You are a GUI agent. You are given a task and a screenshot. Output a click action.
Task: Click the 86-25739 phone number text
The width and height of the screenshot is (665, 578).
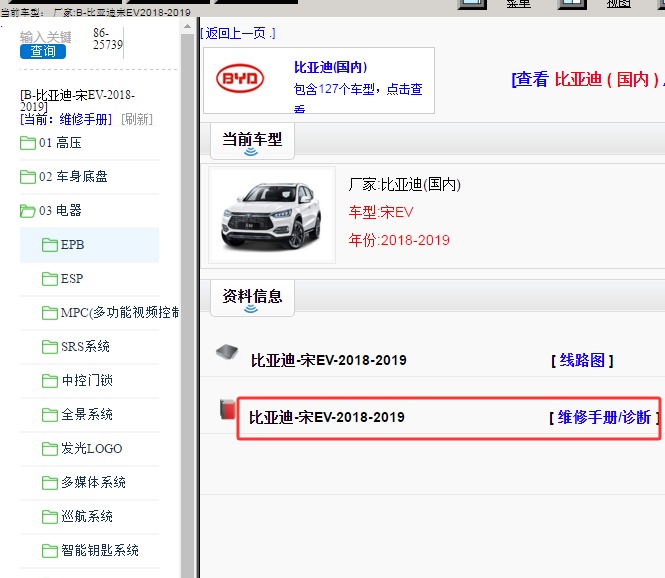pyautogui.click(x=108, y=39)
